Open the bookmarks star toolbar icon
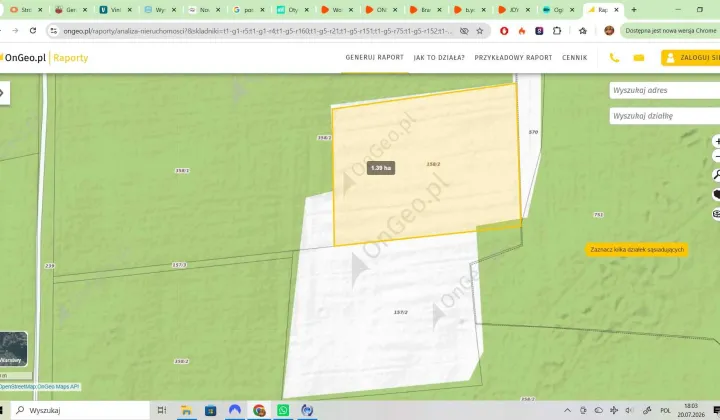The width and height of the screenshot is (720, 420). [x=583, y=31]
